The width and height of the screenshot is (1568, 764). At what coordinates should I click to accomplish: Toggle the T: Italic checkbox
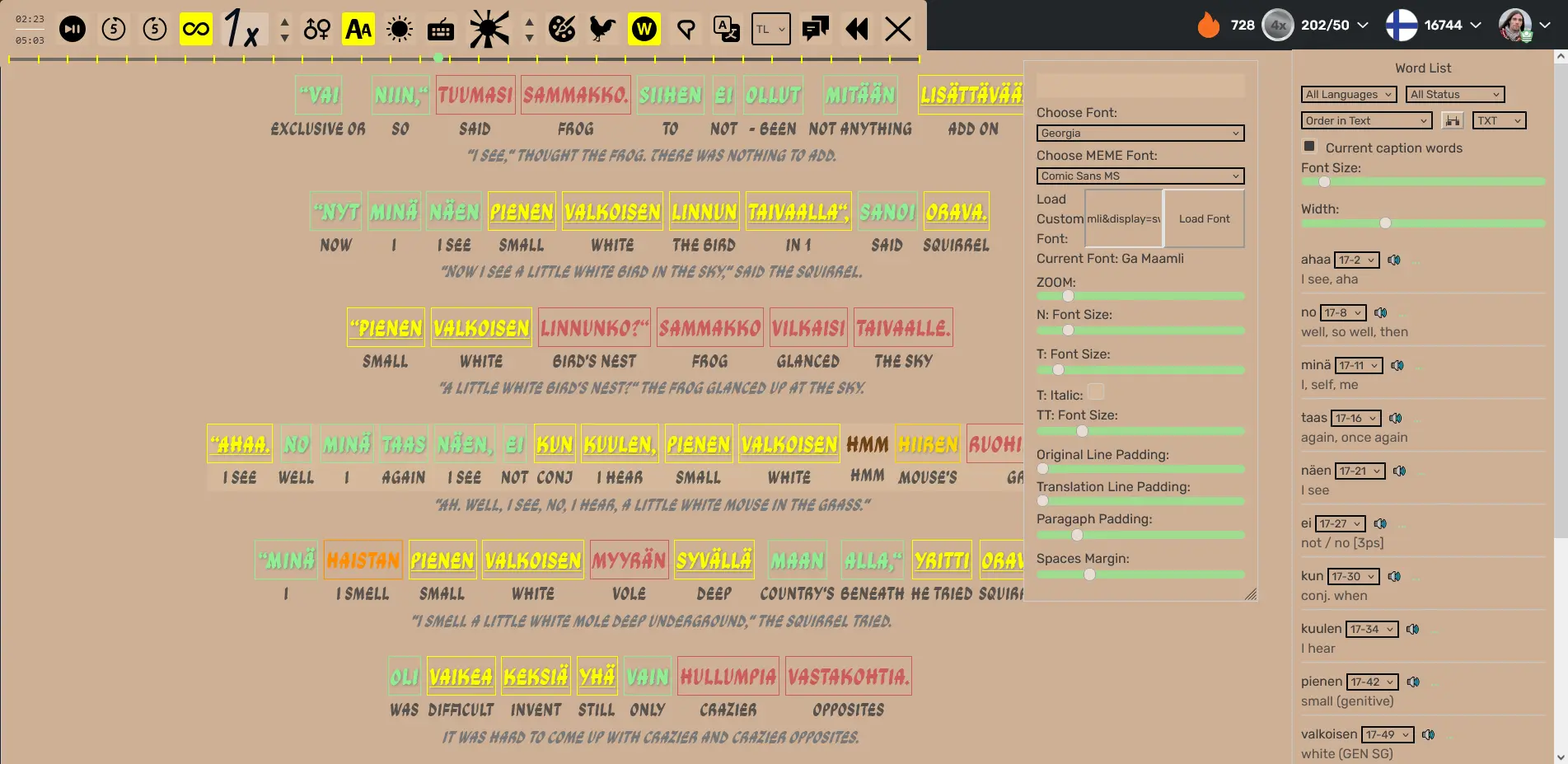pos(1096,392)
